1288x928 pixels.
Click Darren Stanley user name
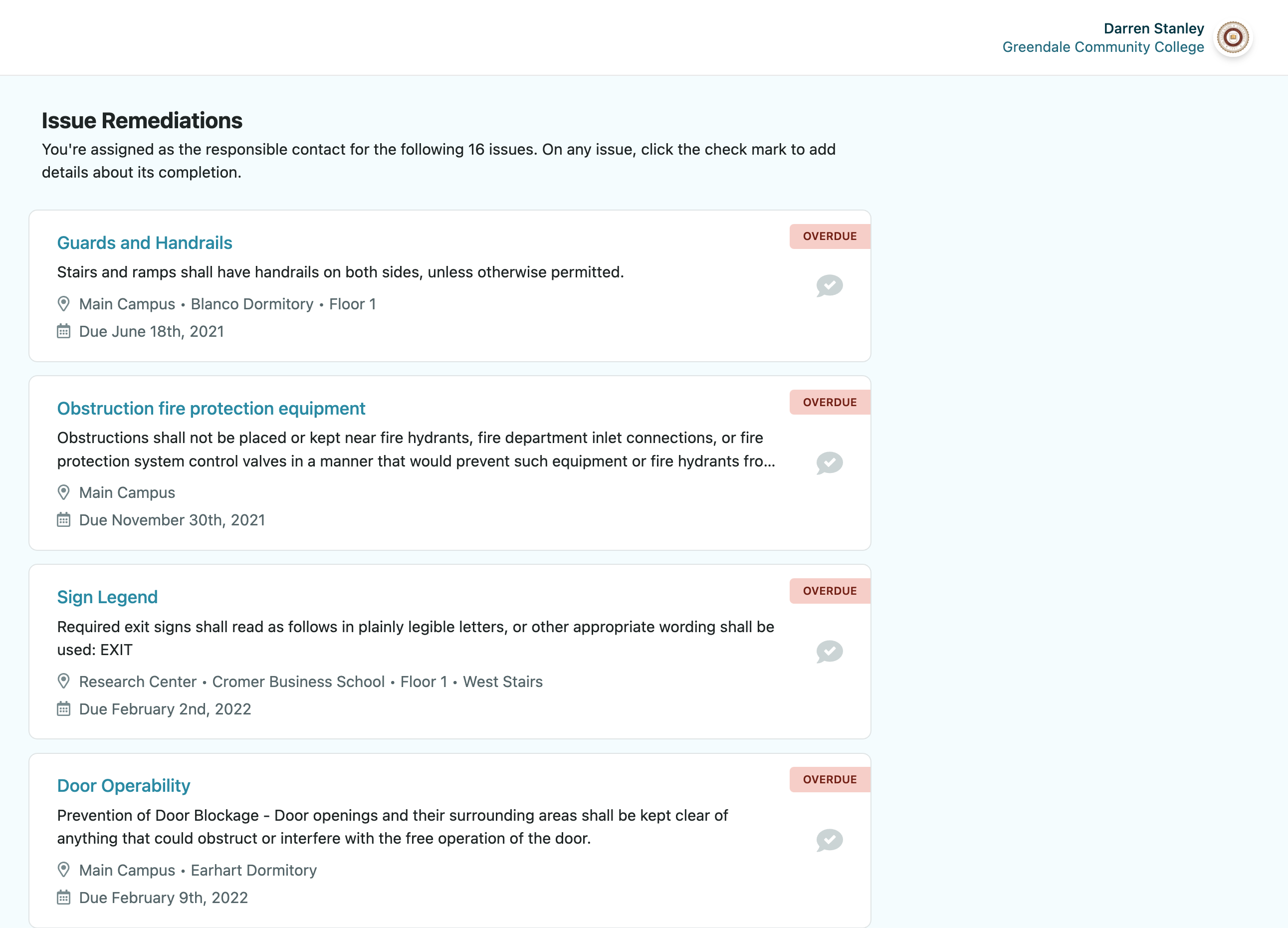1153,28
